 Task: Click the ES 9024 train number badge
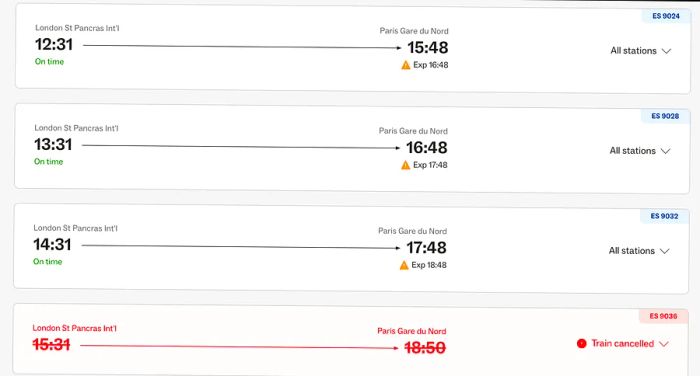tap(666, 16)
